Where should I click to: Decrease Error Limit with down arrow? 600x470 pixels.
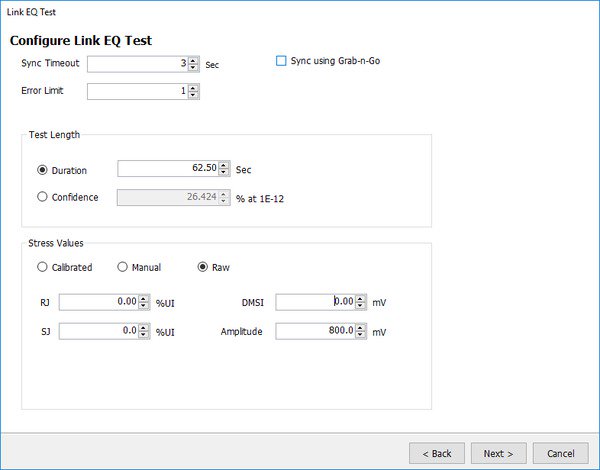(194, 96)
